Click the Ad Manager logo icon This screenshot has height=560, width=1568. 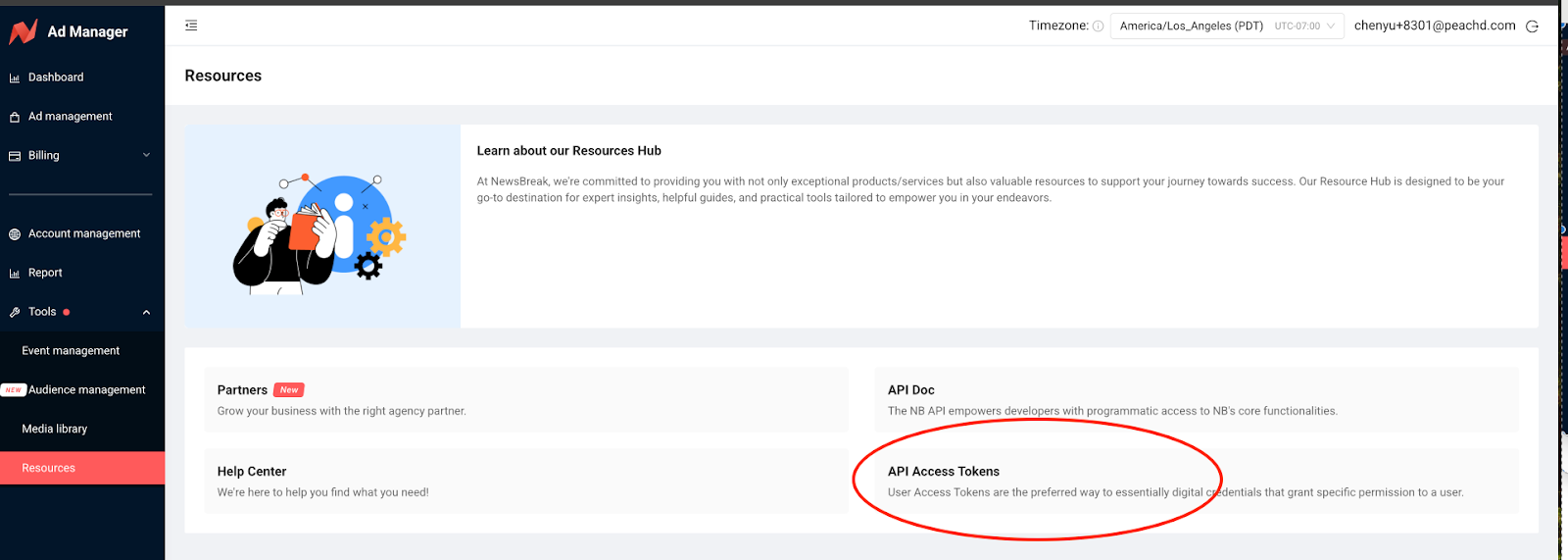click(23, 31)
